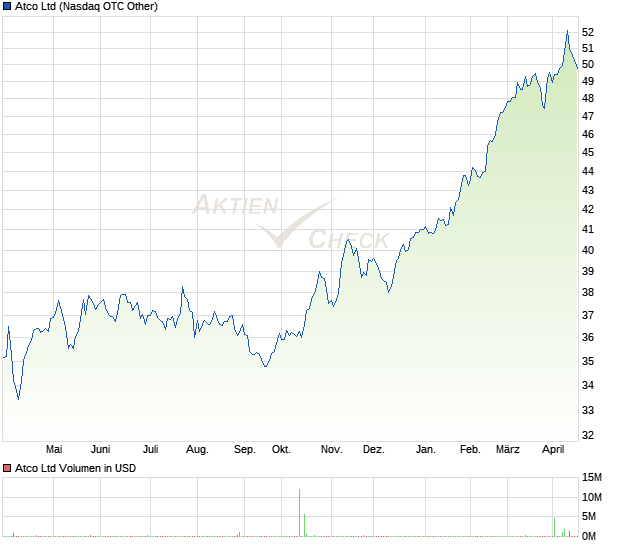Image resolution: width=620 pixels, height=546 pixels.
Task: Click the 'Atco Ltd (Nasdaq OTC Other)' title
Action: (86, 6)
